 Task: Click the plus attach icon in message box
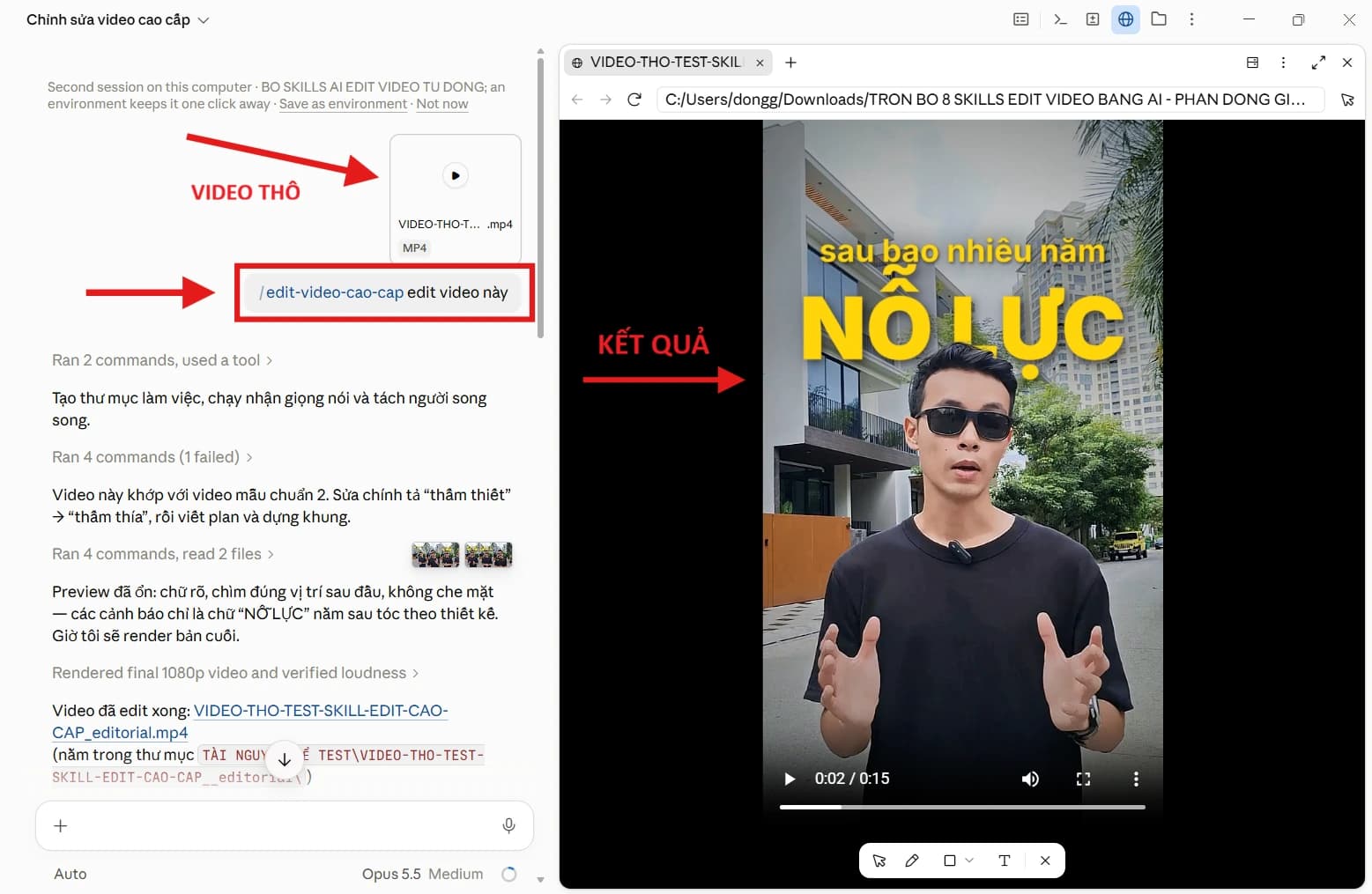pos(60,825)
